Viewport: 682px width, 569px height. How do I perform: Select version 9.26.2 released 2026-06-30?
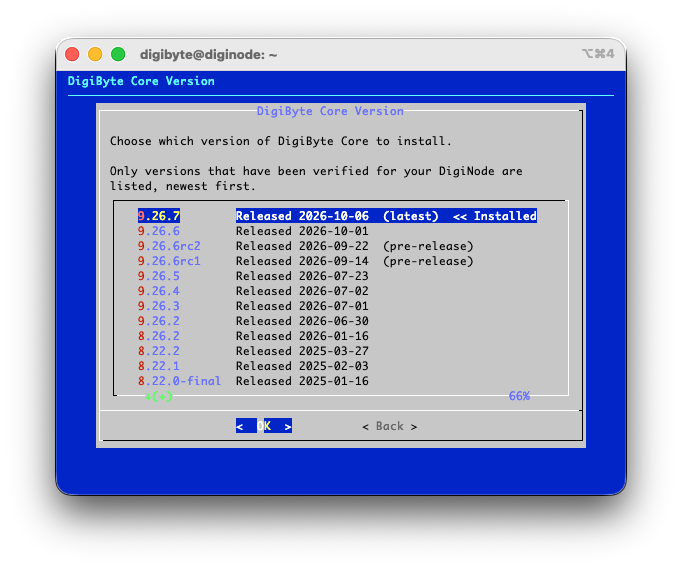tap(253, 321)
